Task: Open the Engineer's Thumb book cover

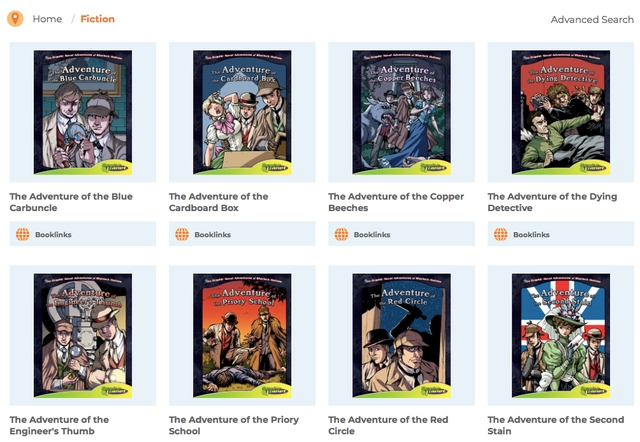Action: click(83, 335)
